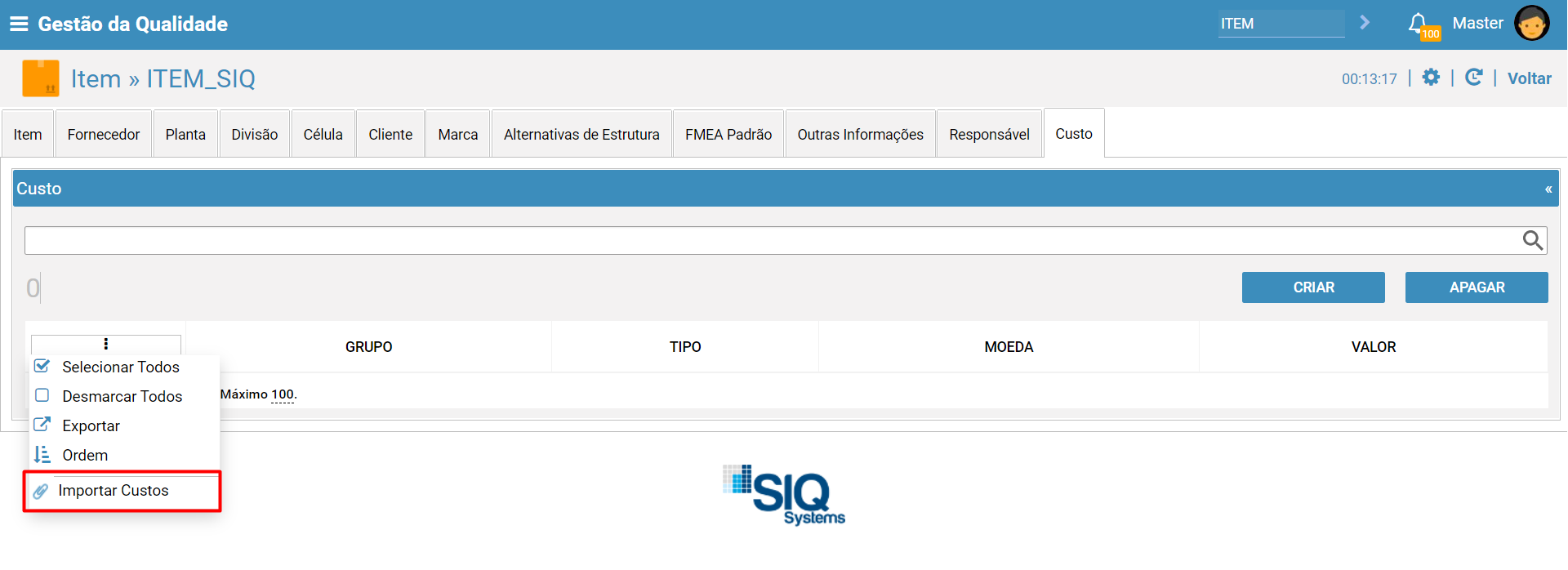The height and width of the screenshot is (570, 1568).
Task: Click the magnifier search icon
Action: pyautogui.click(x=1532, y=240)
